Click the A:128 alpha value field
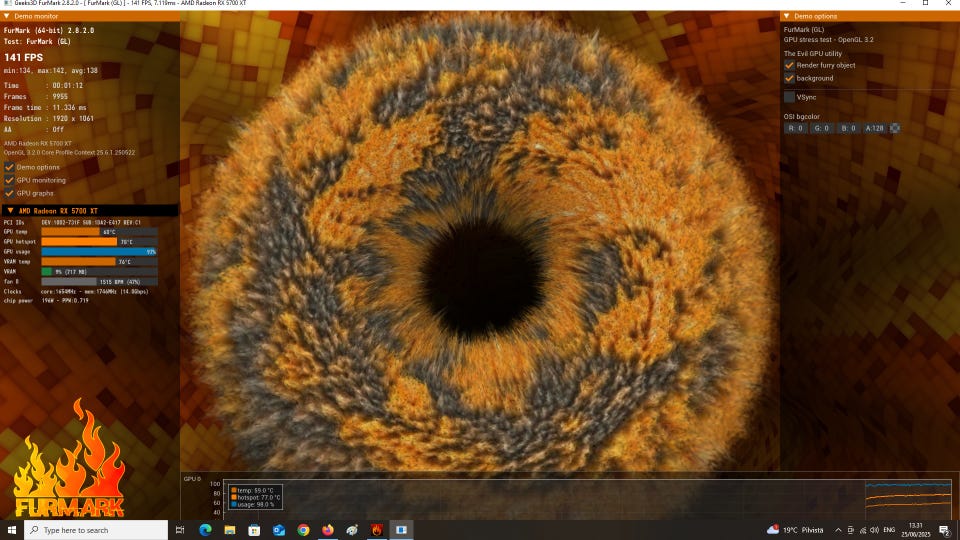This screenshot has width=960, height=540. coord(874,128)
